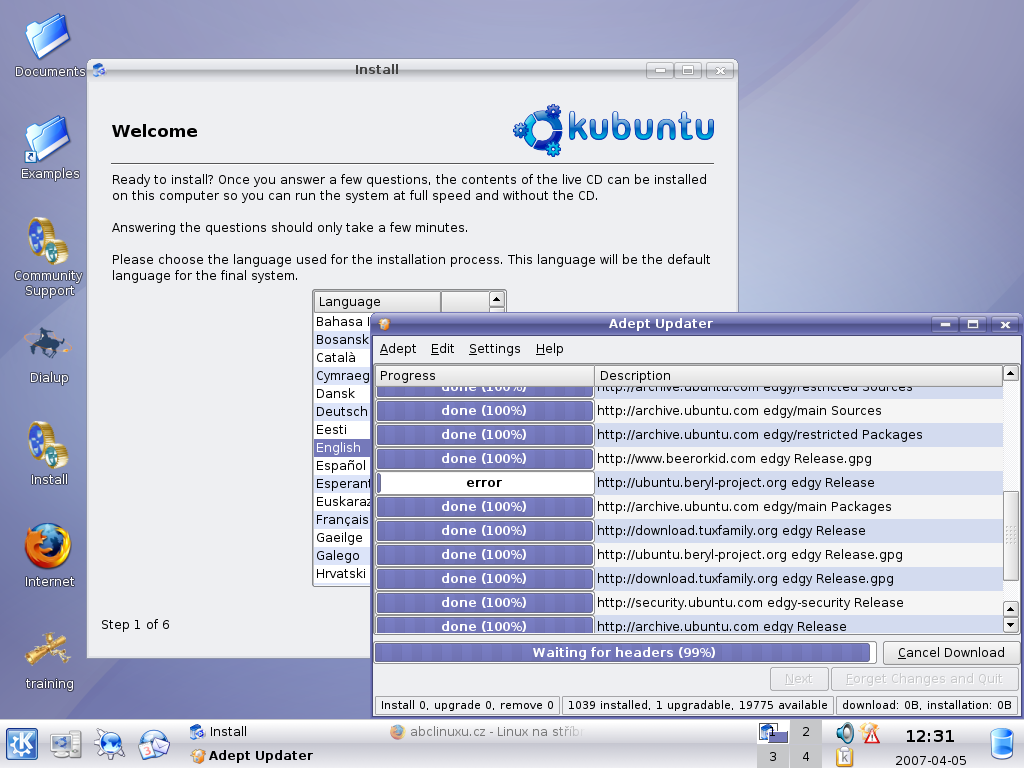The width and height of the screenshot is (1024, 768).
Task: Open the trash icon in the panel
Action: 1002,744
